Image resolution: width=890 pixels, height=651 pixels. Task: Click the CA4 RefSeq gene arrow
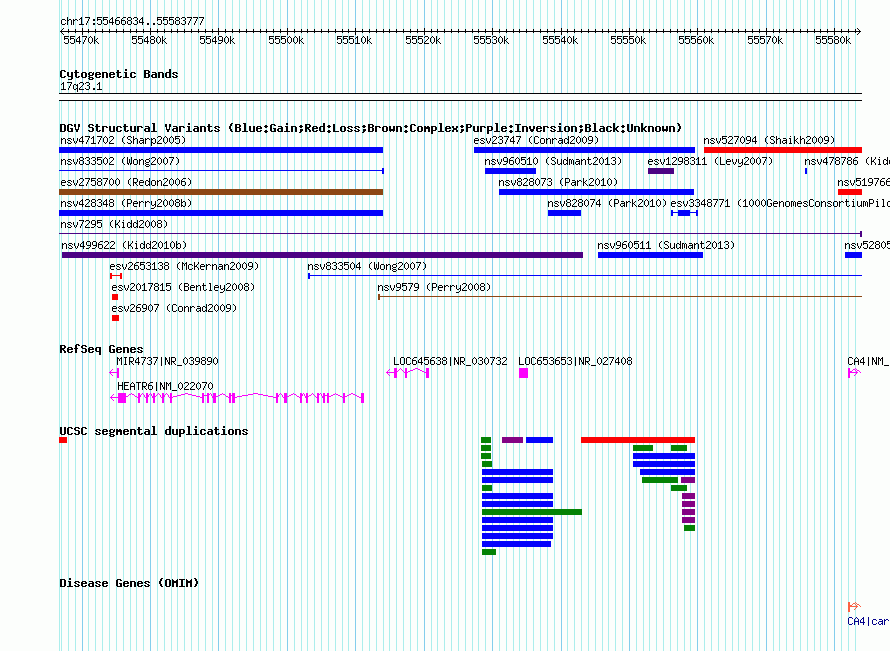[x=854, y=373]
